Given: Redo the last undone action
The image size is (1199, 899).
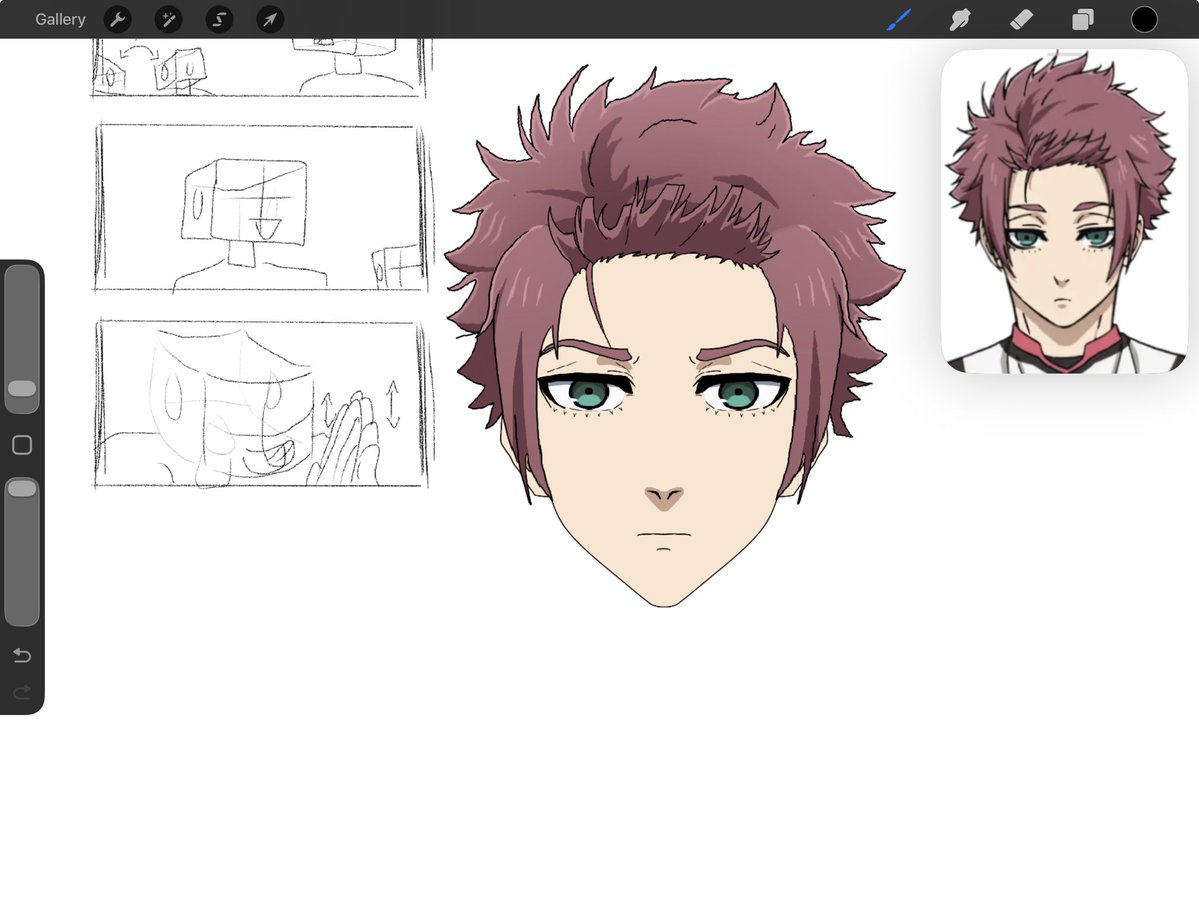Looking at the screenshot, I should [22, 692].
